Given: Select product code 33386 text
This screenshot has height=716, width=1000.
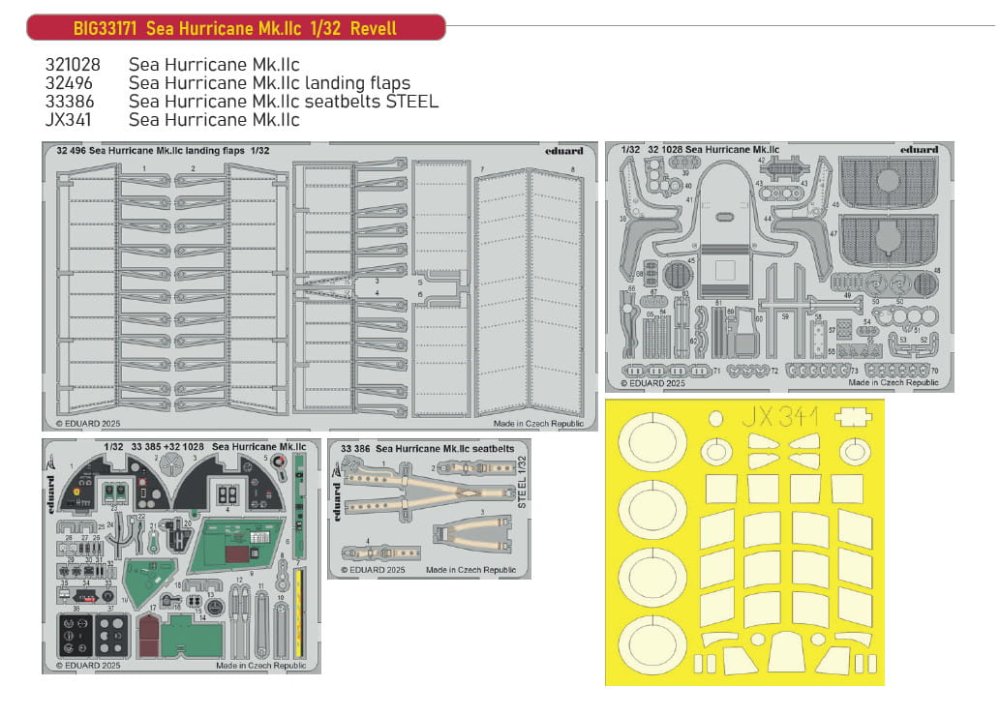Looking at the screenshot, I should coord(70,101).
